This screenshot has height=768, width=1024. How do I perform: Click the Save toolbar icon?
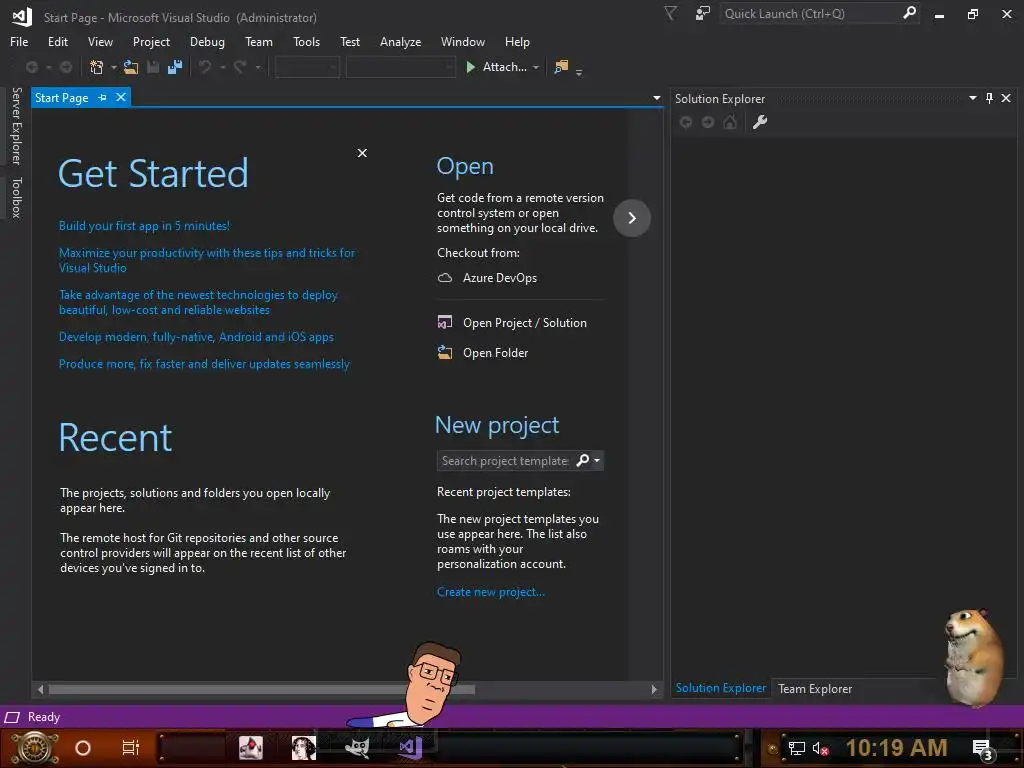(153, 67)
